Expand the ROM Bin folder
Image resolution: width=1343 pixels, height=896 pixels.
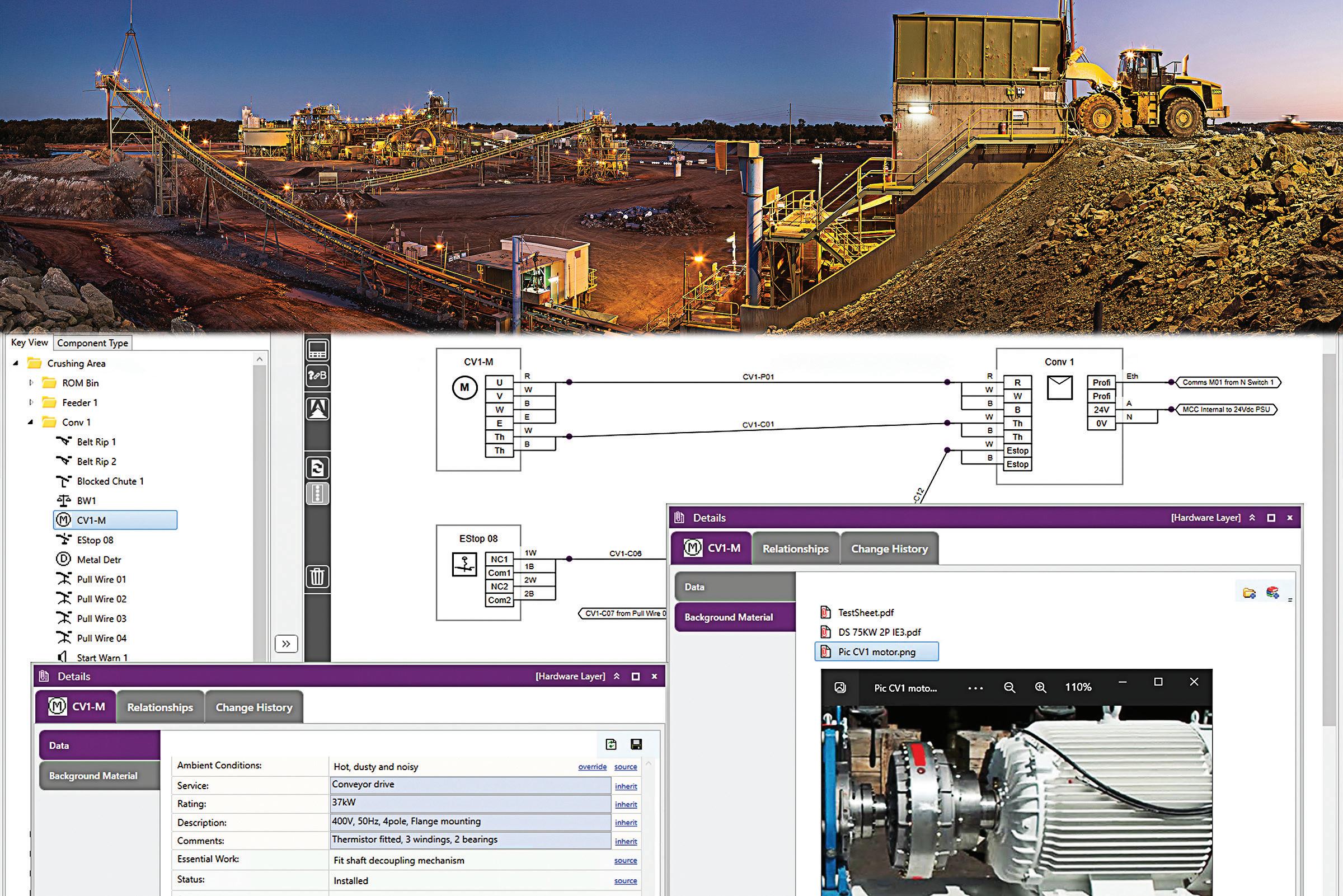(x=31, y=383)
